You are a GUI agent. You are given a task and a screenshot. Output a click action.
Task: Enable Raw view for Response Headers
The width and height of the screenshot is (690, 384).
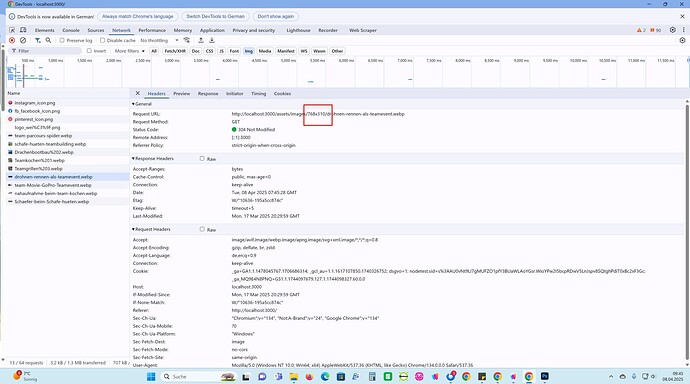pyautogui.click(x=202, y=158)
